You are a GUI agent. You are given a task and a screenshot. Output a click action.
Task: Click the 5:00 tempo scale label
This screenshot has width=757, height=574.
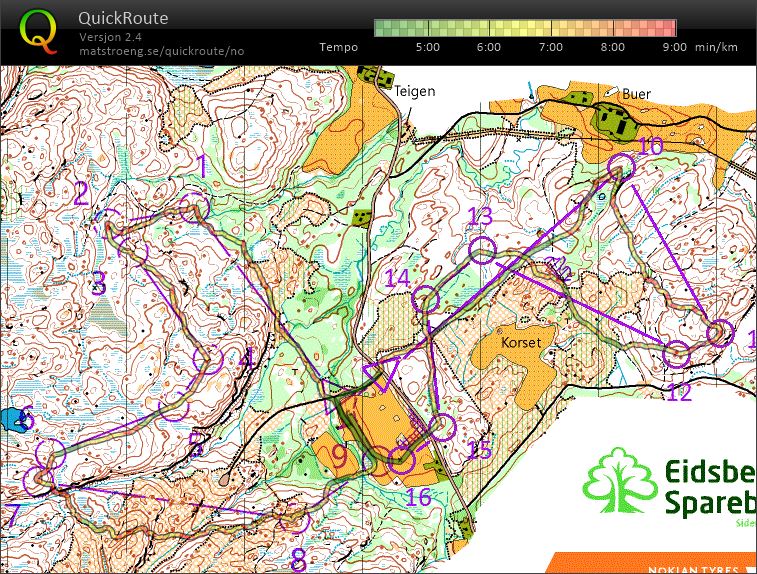pyautogui.click(x=428, y=47)
